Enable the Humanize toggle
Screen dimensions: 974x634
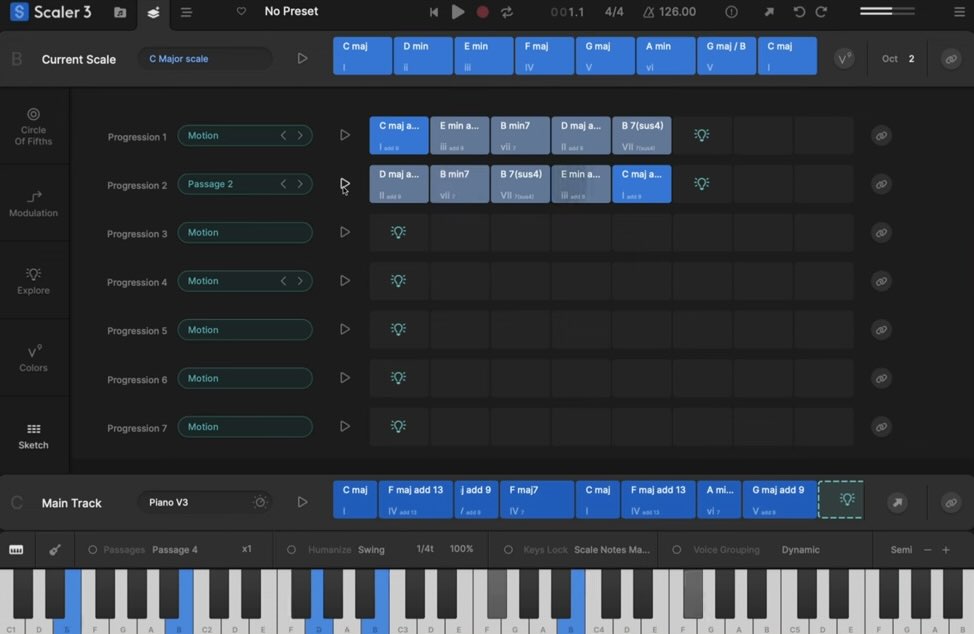pyautogui.click(x=292, y=550)
